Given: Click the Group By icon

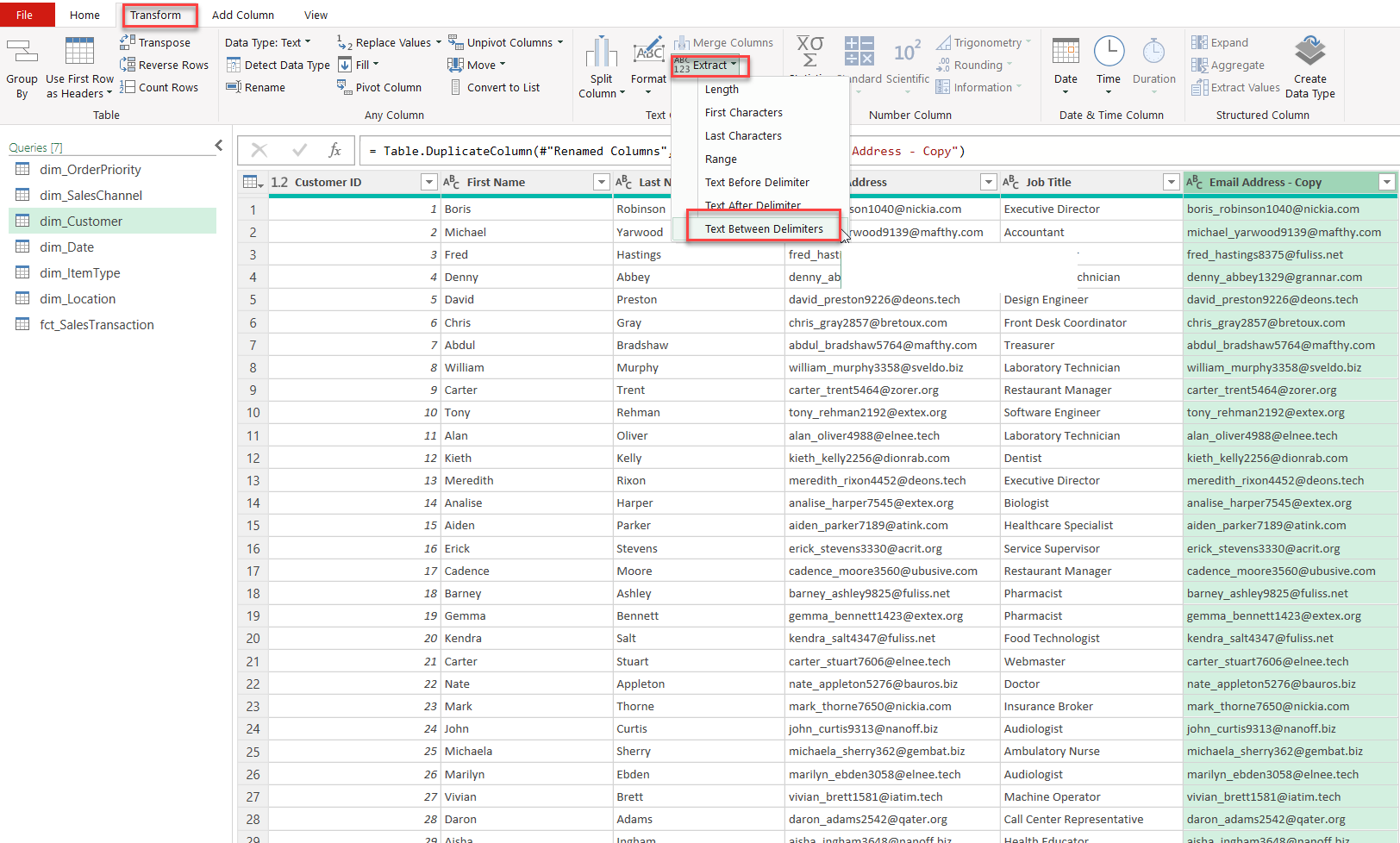Looking at the screenshot, I should coord(22,53).
